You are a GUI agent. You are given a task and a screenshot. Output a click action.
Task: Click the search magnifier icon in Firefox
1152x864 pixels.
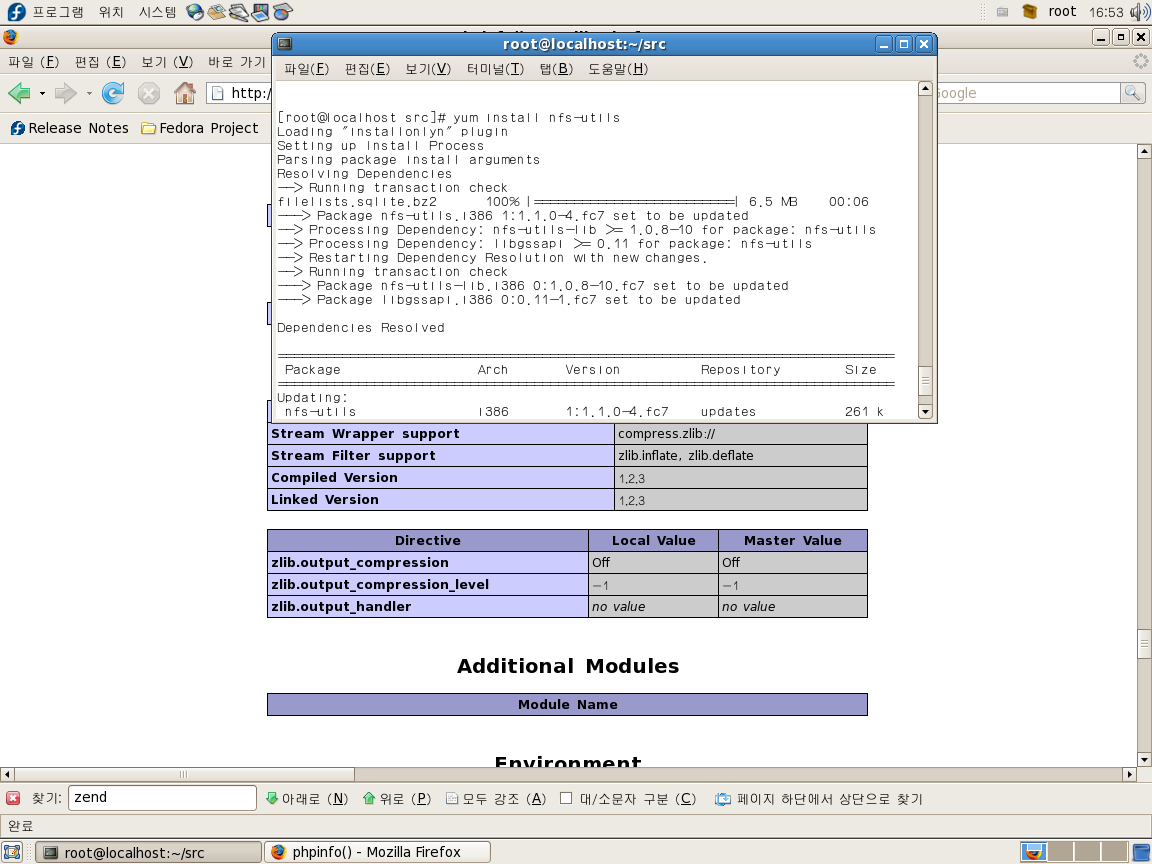pos(1132,93)
